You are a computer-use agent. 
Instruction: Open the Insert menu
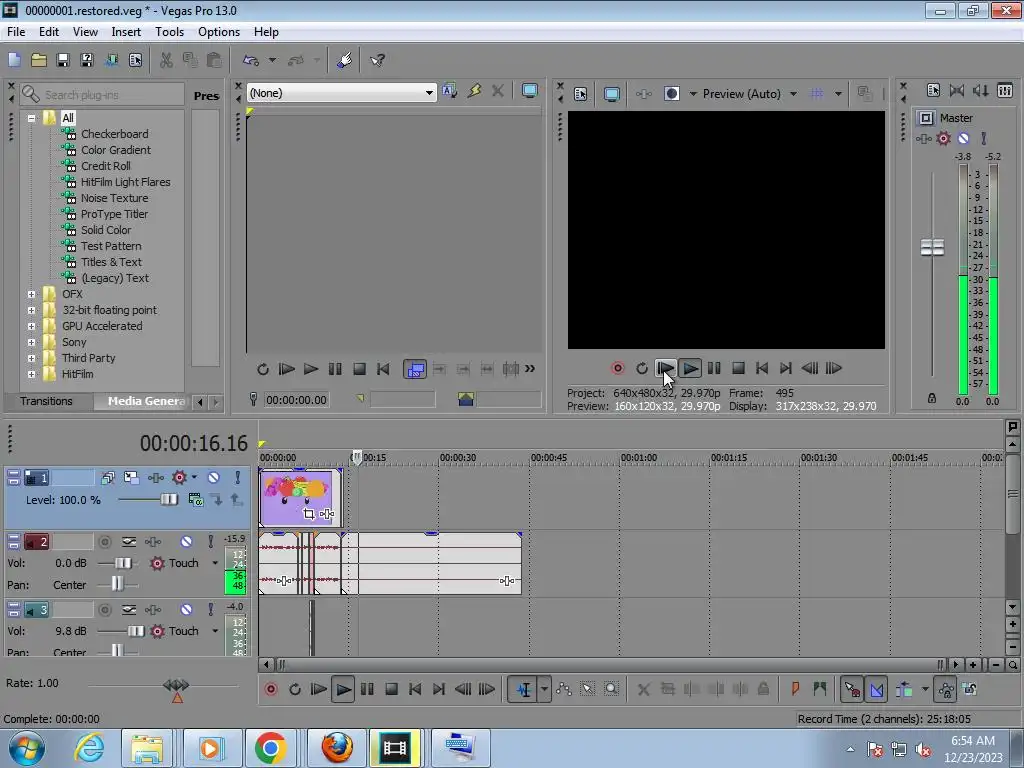pos(126,31)
